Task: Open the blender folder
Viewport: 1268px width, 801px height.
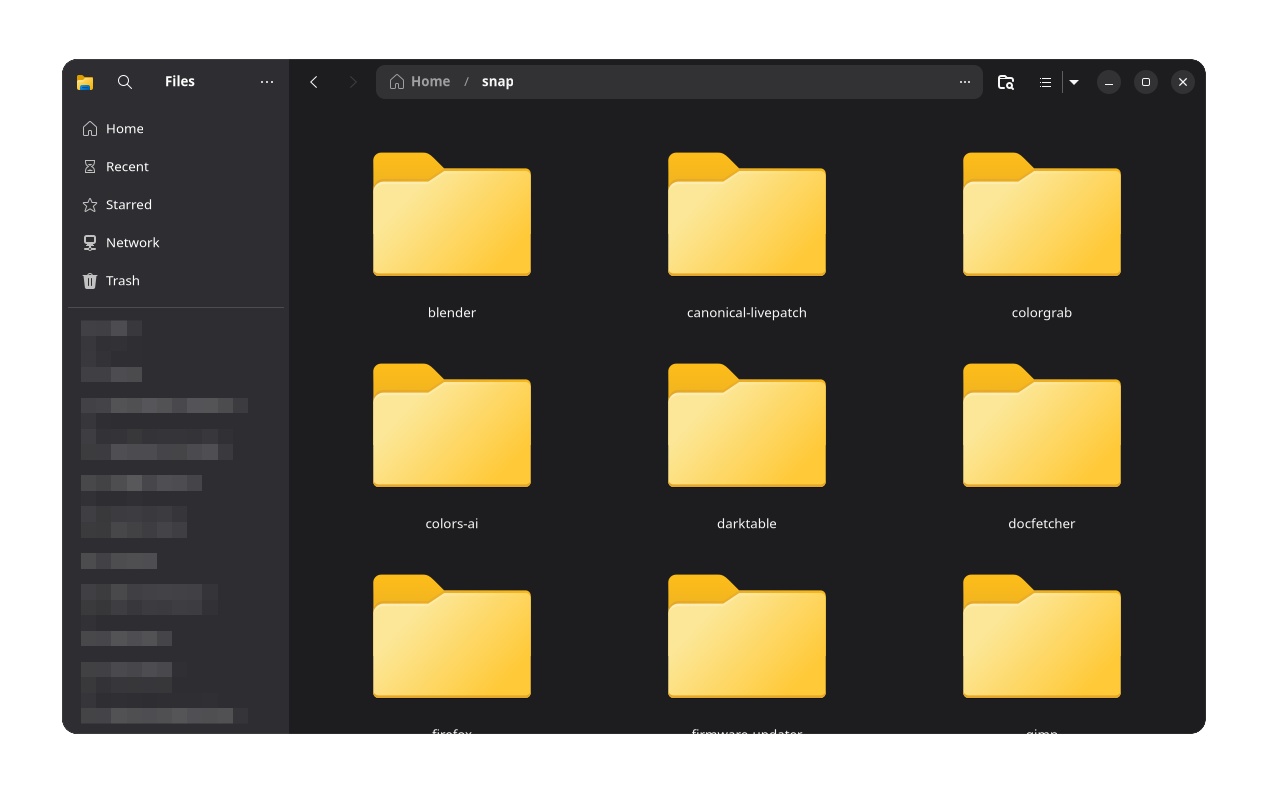Action: point(451,214)
